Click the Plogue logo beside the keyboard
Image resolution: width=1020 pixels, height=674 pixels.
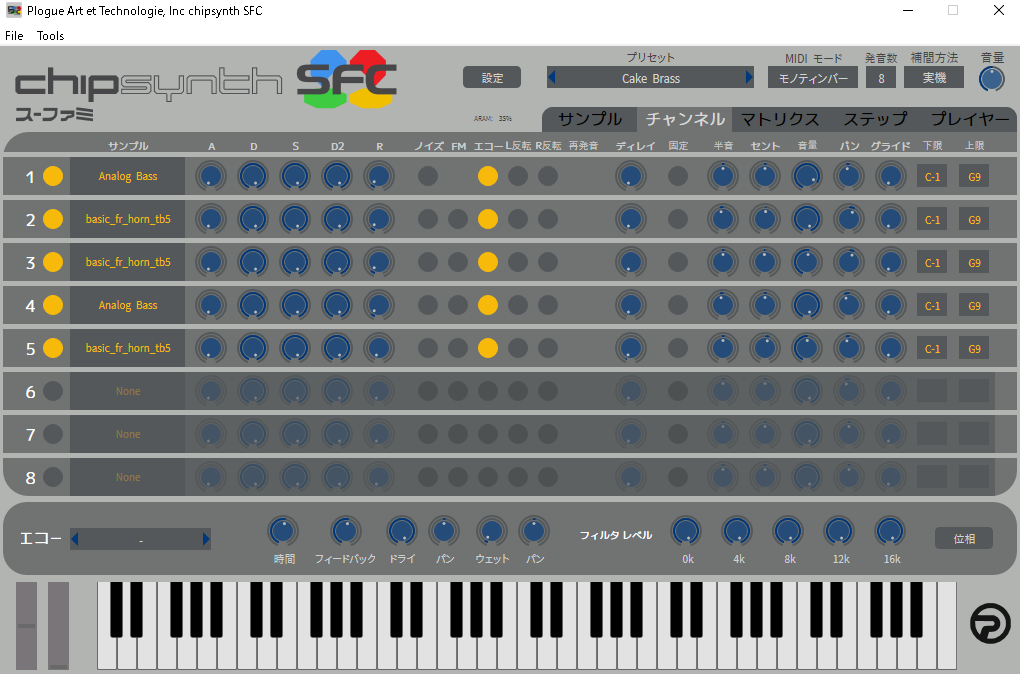pyautogui.click(x=989, y=623)
